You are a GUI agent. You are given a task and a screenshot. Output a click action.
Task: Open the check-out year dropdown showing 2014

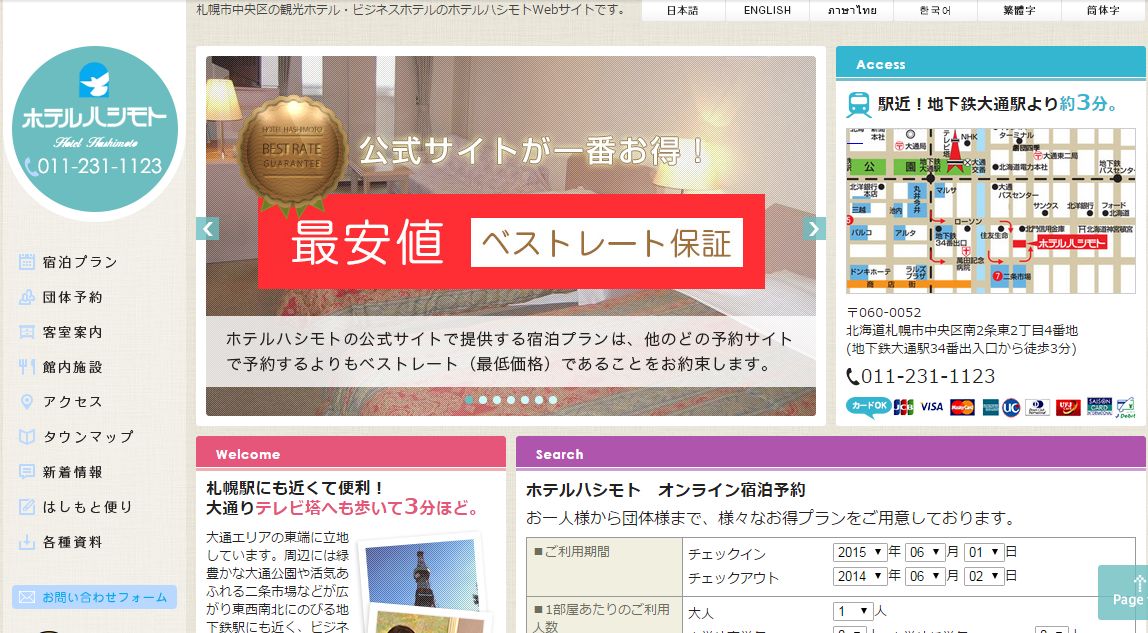coord(860,576)
